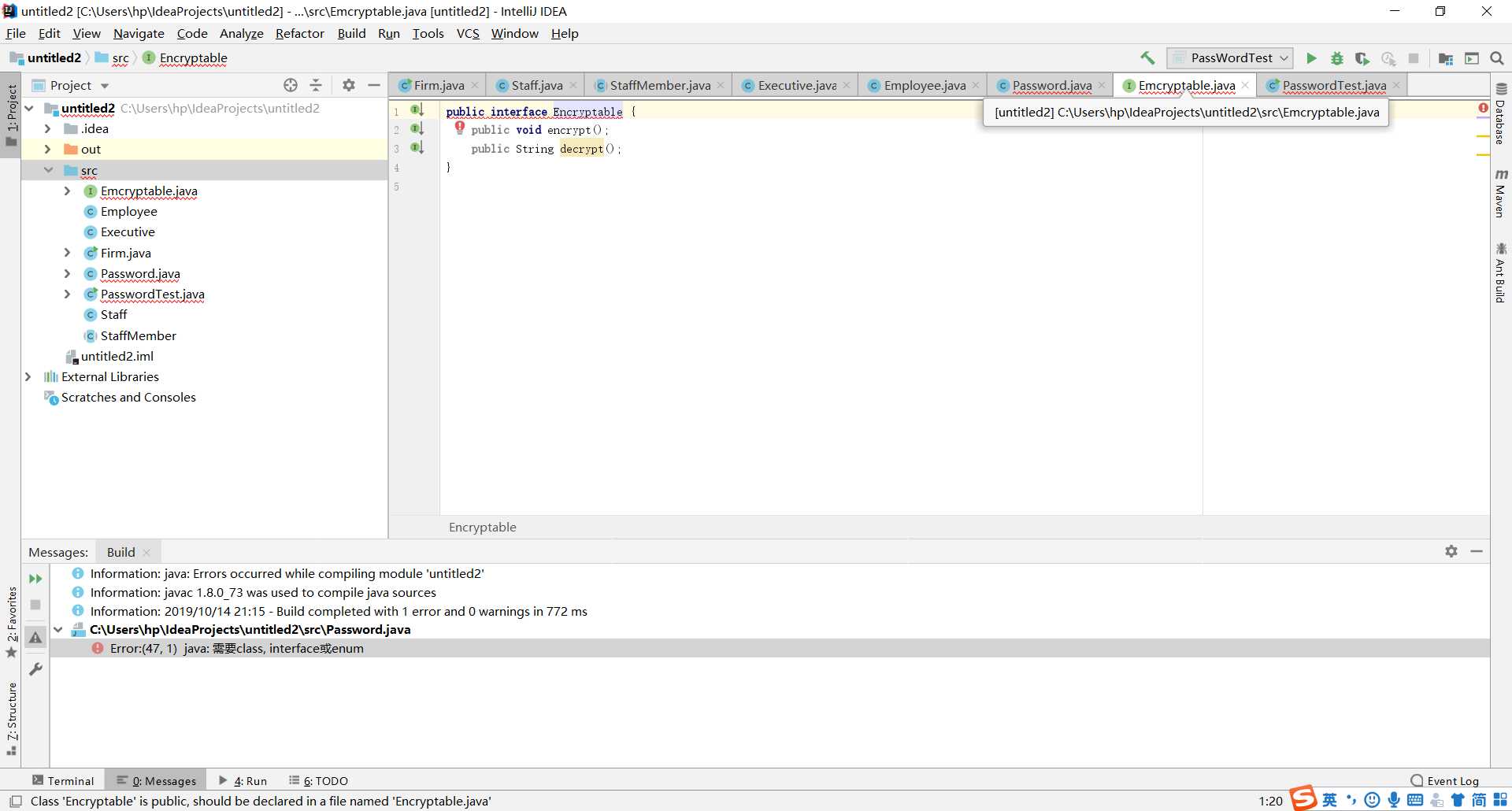Viewport: 1512px width, 811px height.
Task: Click src in the navigation breadcrumb
Action: pyautogui.click(x=120, y=58)
